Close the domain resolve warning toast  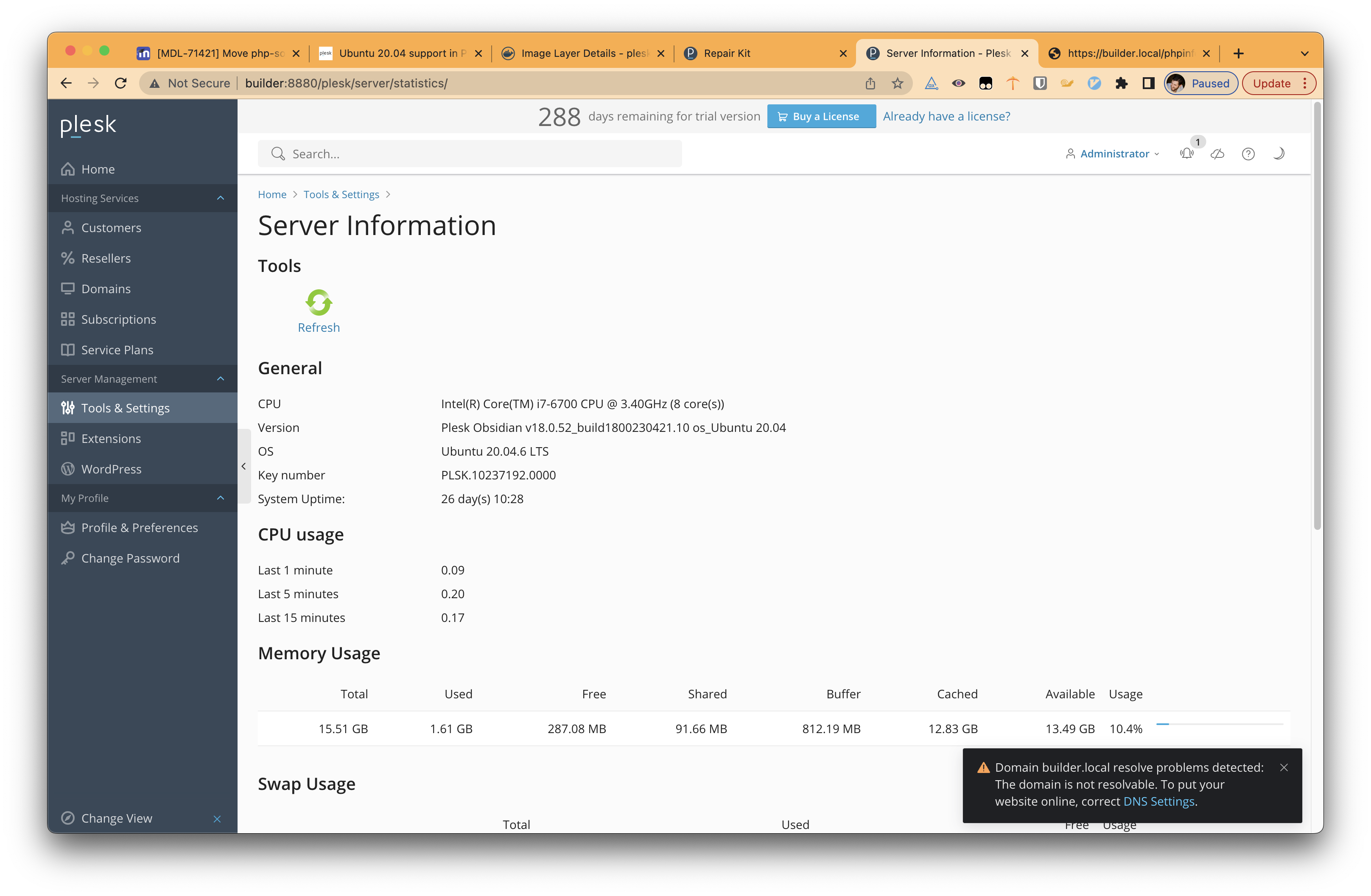(1284, 767)
